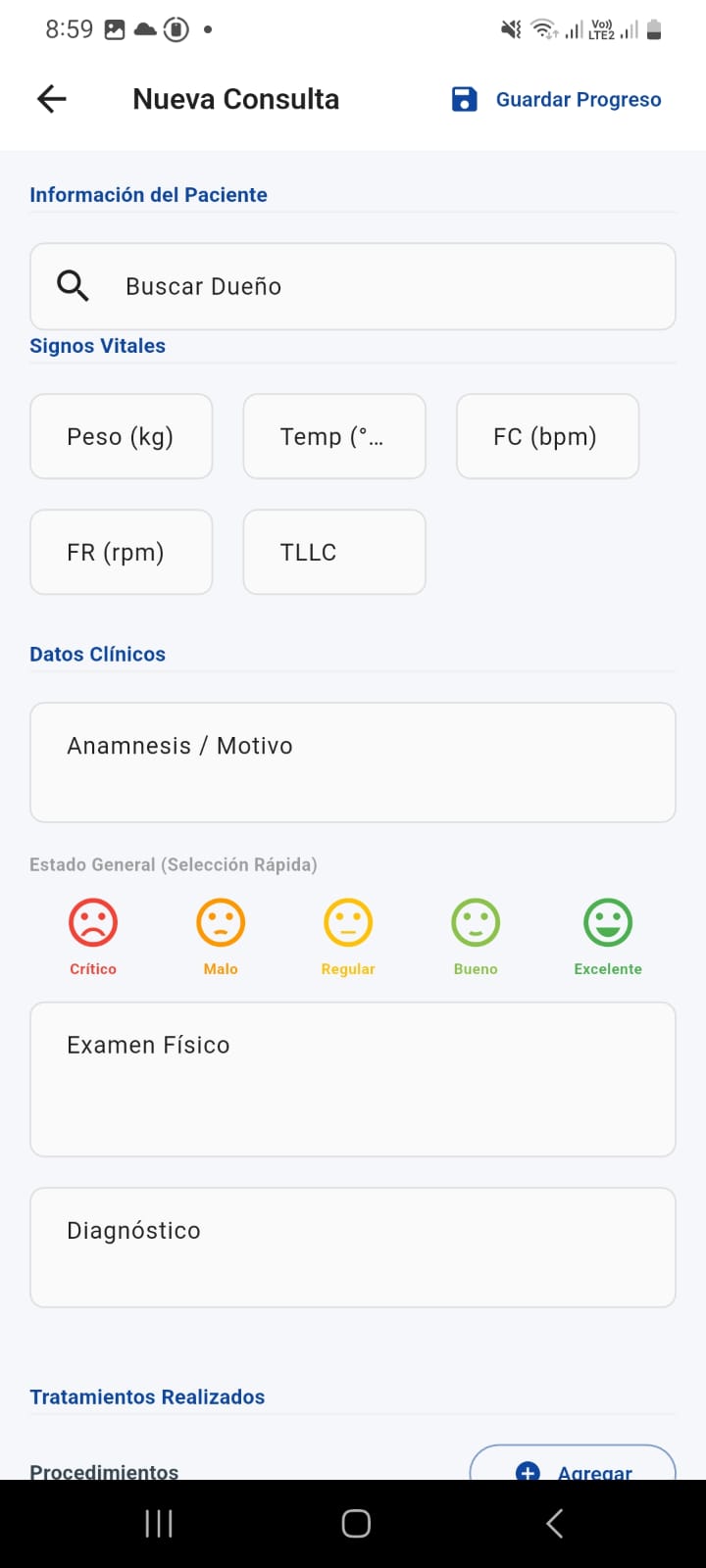Viewport: 706px width, 1568px height.
Task: Click the save floppy disk icon
Action: pyautogui.click(x=464, y=99)
